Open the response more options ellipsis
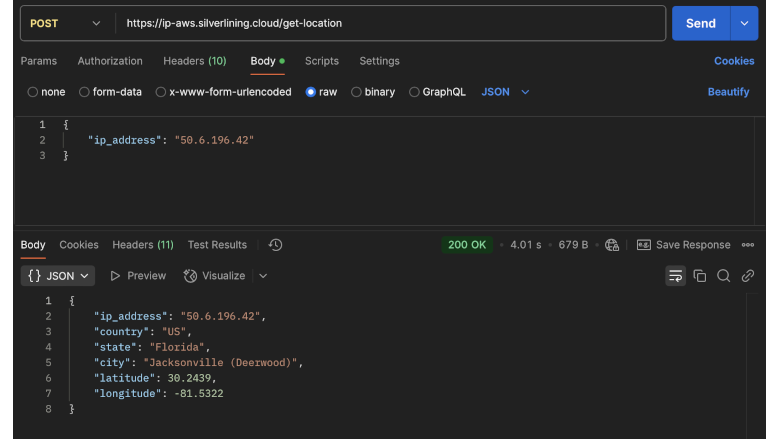 pyautogui.click(x=748, y=245)
